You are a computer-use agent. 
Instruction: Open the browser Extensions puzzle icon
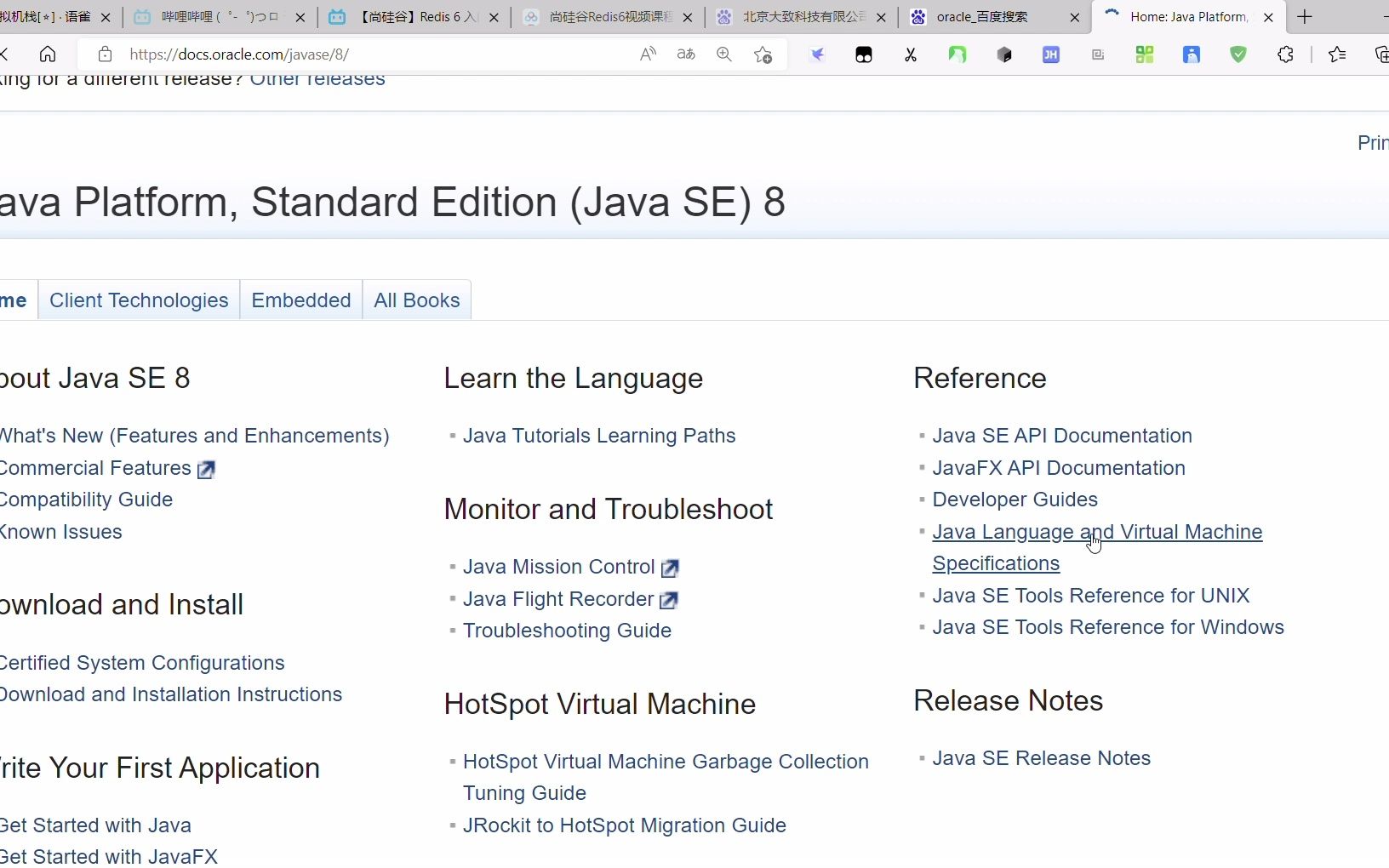1285,54
